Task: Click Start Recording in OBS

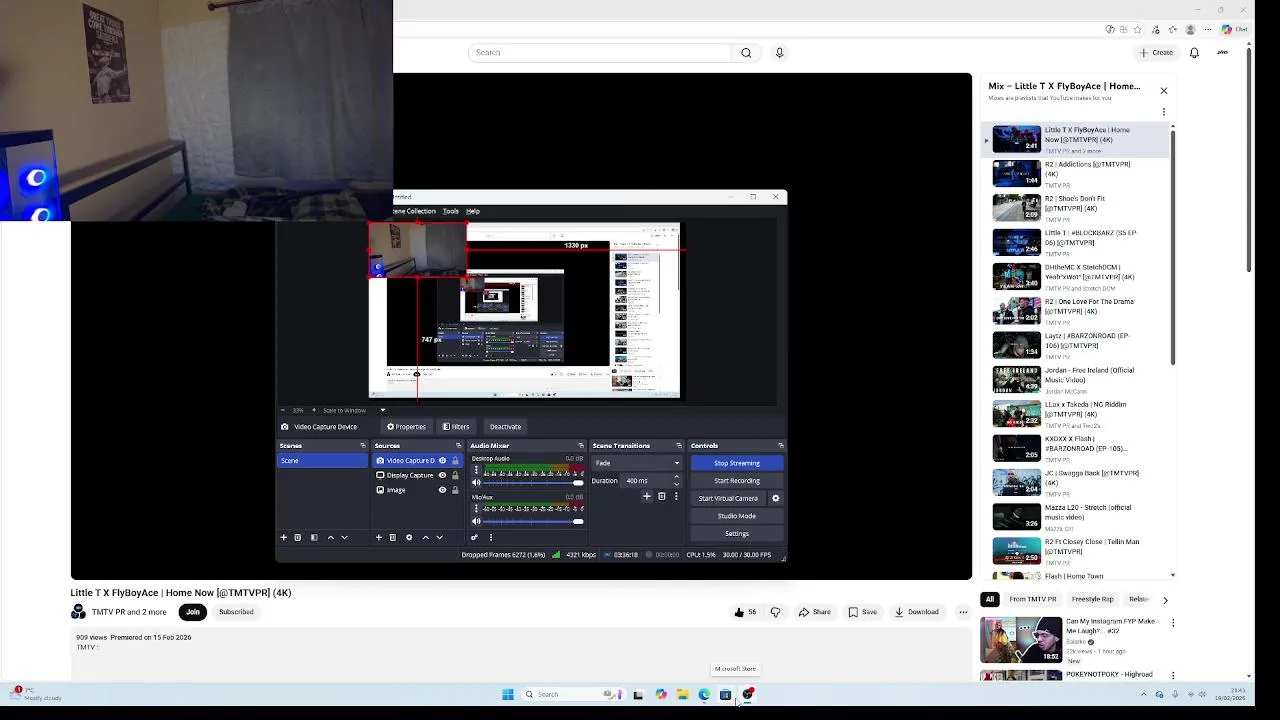Action: tap(737, 481)
